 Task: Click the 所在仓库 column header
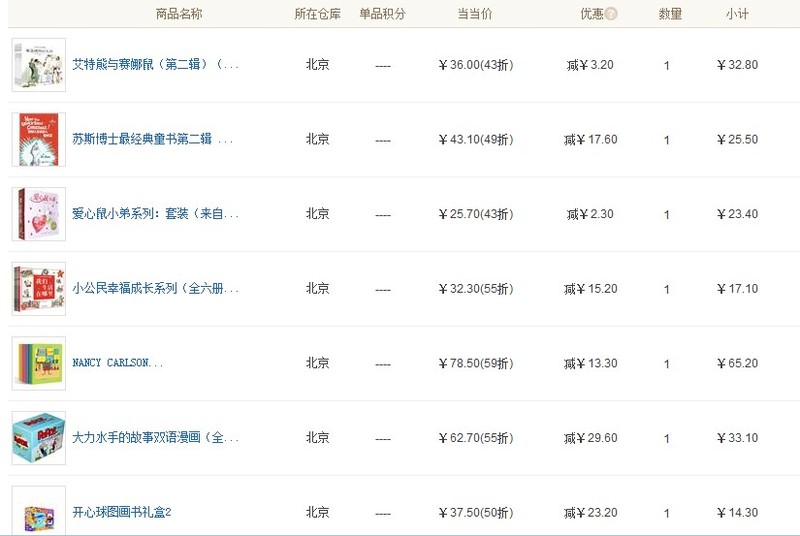(317, 14)
